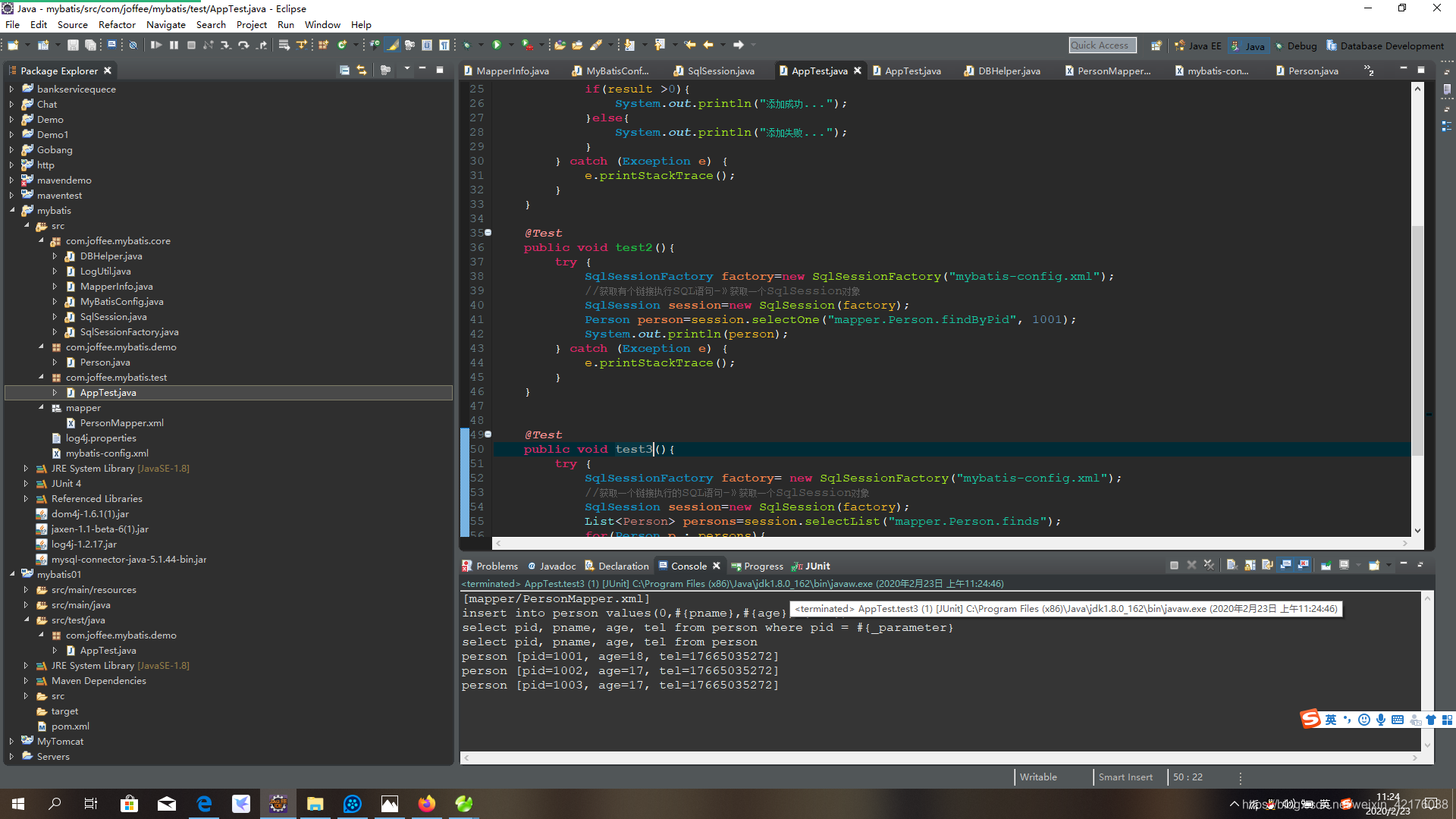Collapse the mybatis project tree
Screen dimensions: 1456x819
tap(13, 210)
